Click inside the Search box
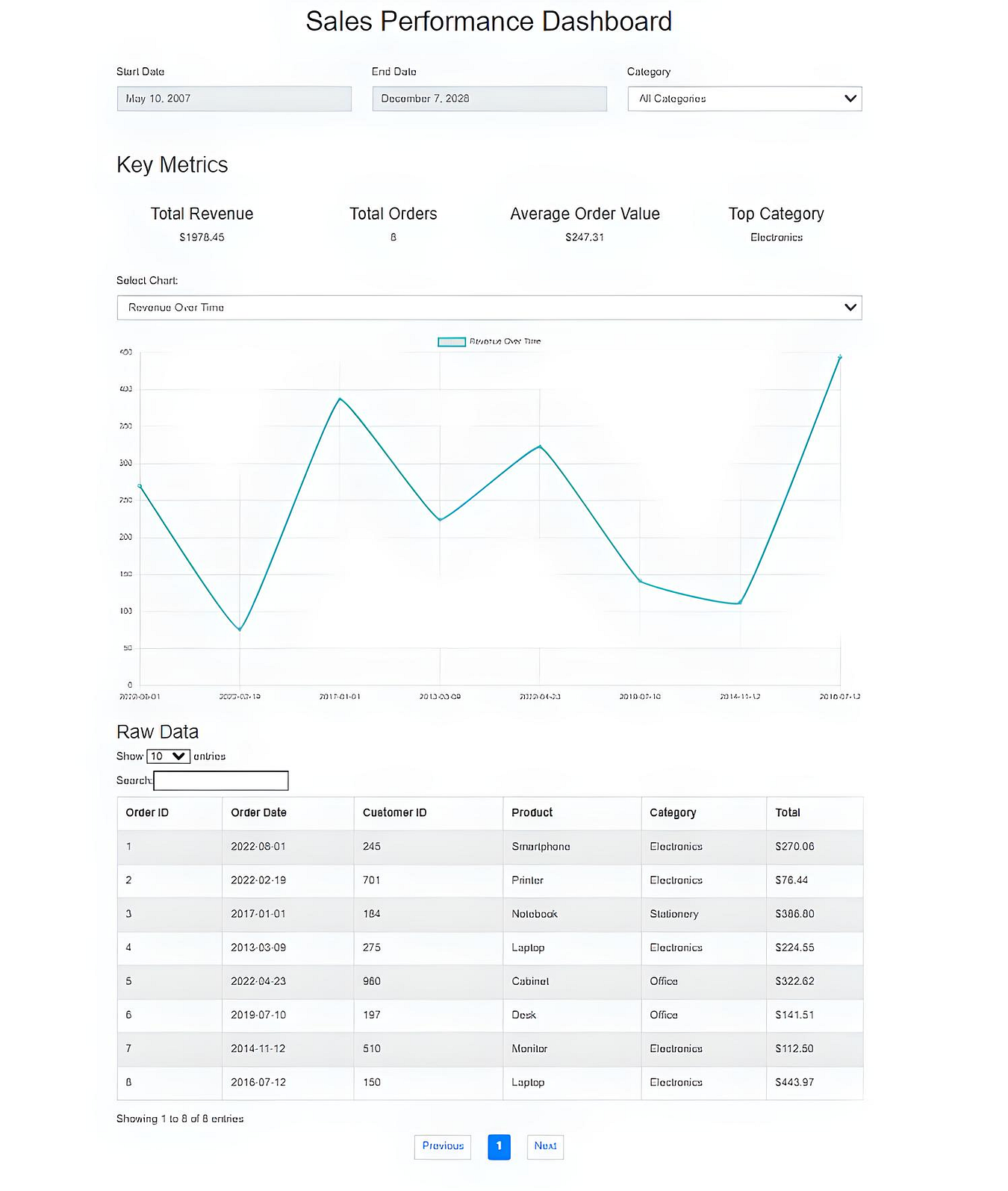 220,780
